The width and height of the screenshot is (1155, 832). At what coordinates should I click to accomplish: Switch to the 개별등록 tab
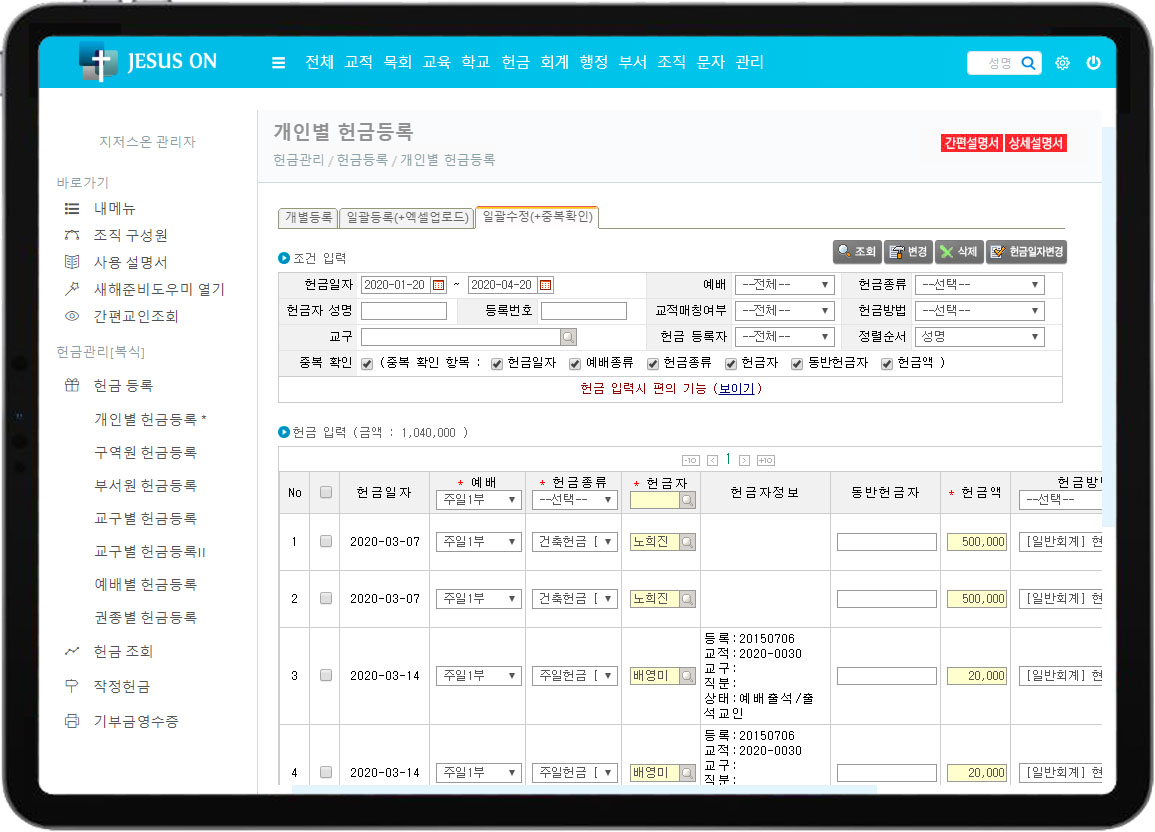tap(308, 217)
